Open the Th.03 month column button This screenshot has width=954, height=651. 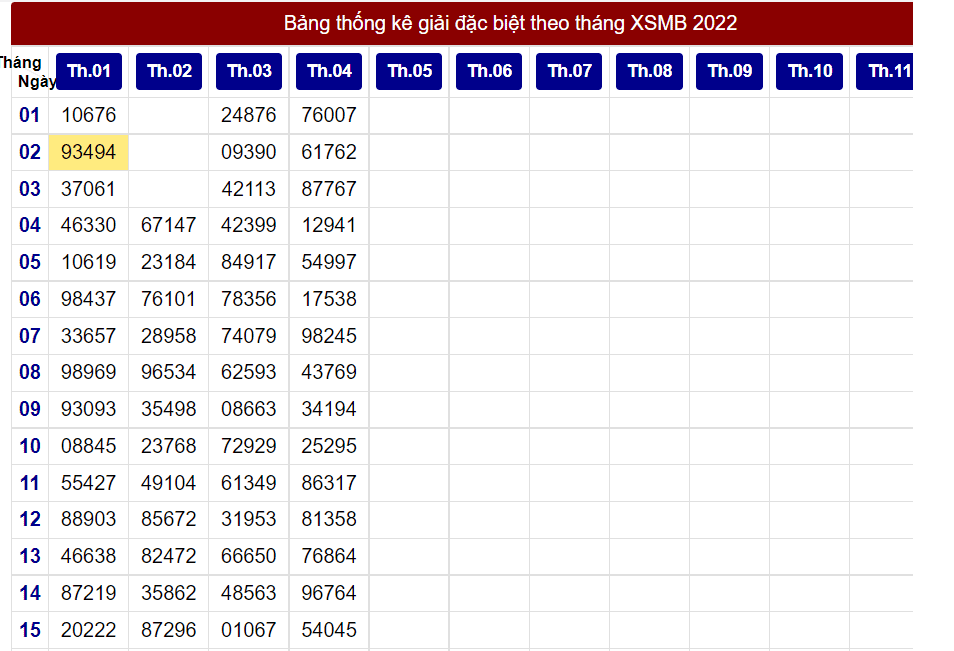pyautogui.click(x=249, y=71)
